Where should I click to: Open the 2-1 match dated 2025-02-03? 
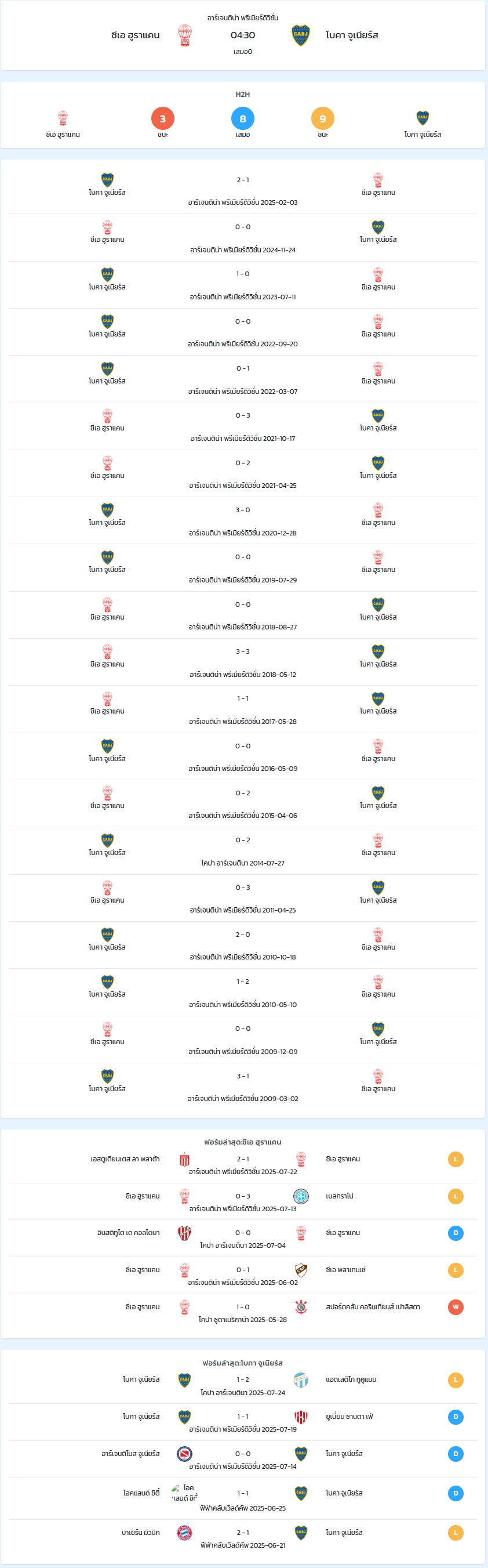pos(243,190)
